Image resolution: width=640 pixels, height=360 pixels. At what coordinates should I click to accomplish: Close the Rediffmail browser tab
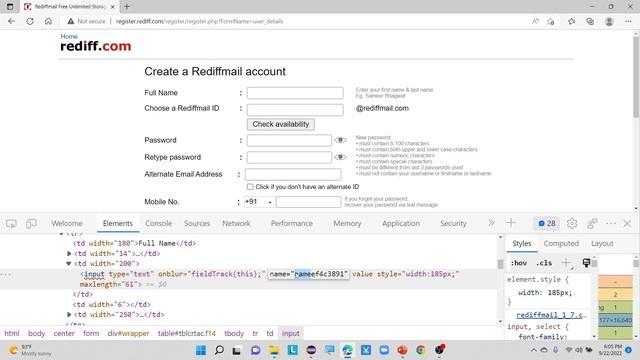pyautogui.click(x=113, y=7)
